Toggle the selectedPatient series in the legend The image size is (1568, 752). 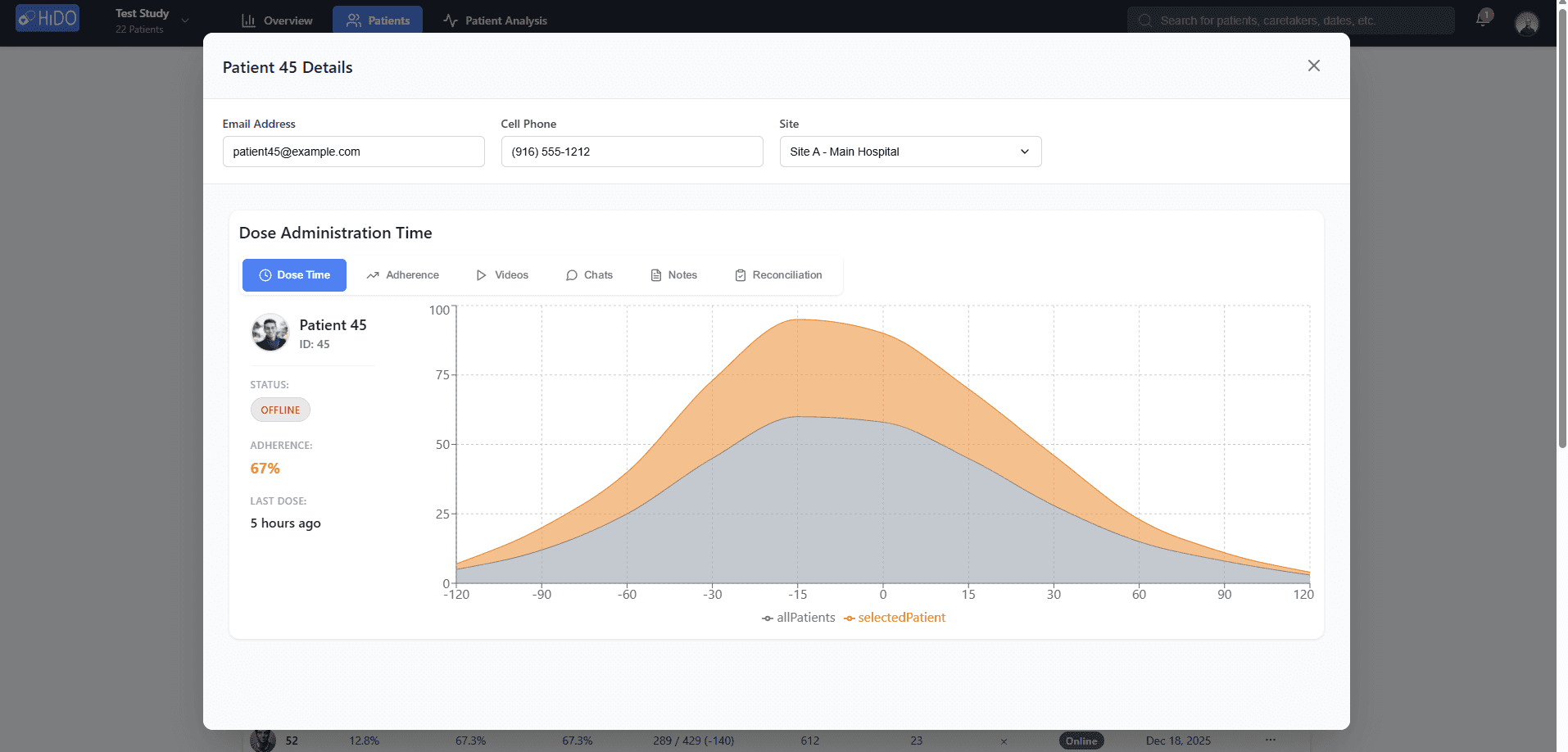click(x=894, y=618)
